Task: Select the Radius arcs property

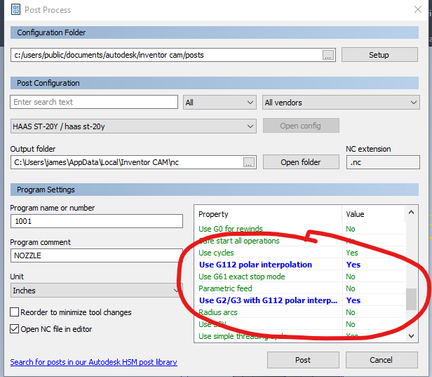Action: [218, 312]
